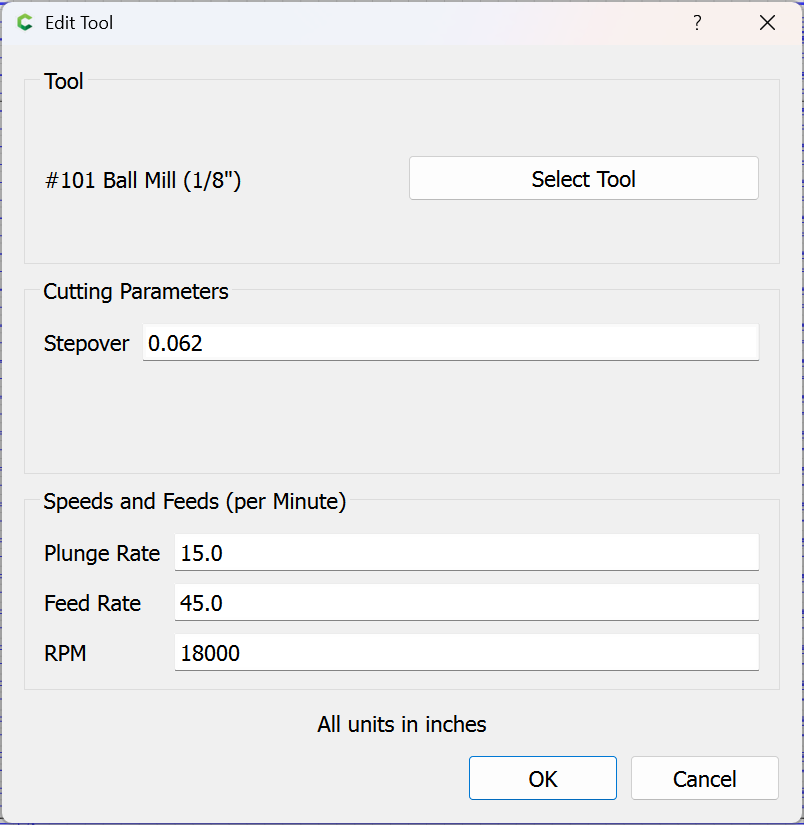Click into the Feed Rate field

[467, 602]
